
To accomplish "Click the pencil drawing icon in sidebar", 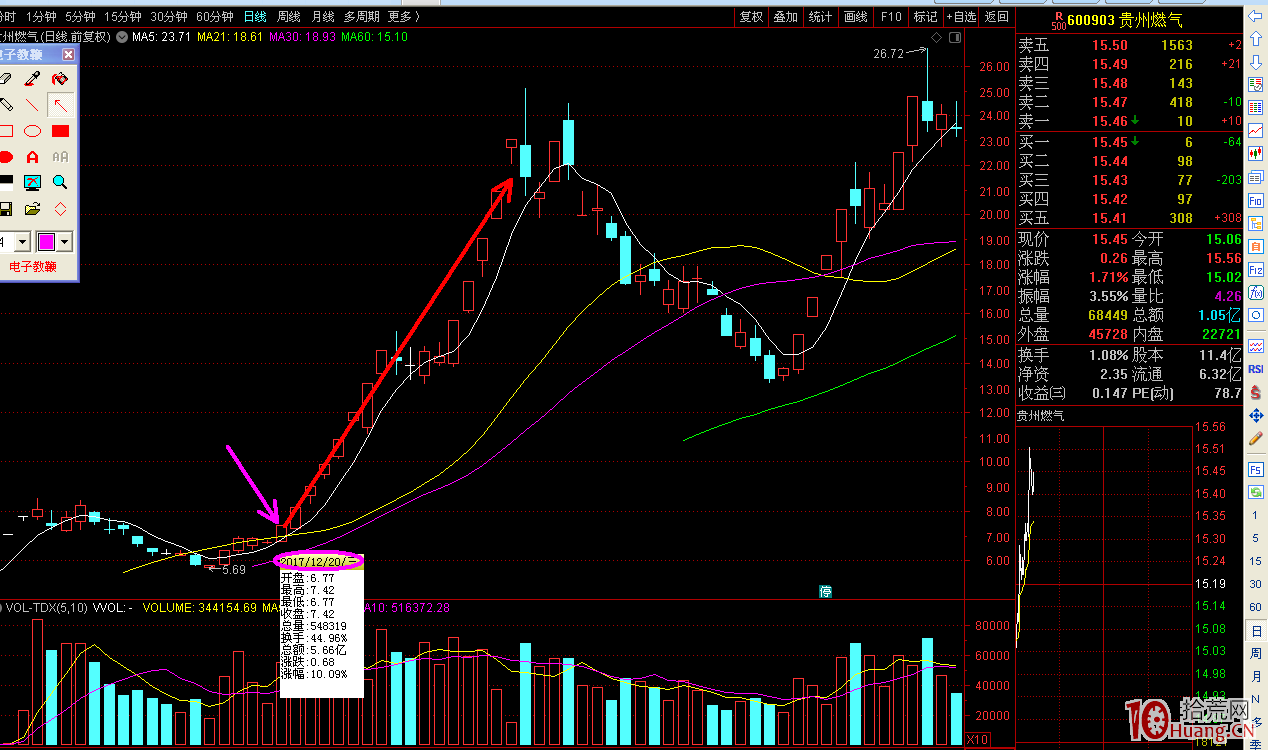I will (1255, 438).
